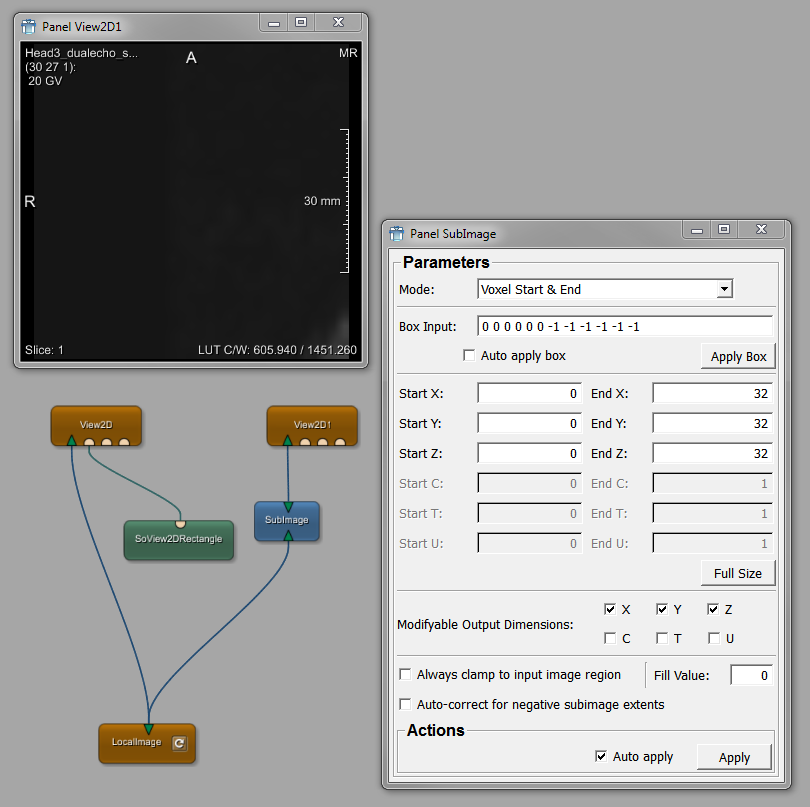Select the SubImage module node
The image size is (810, 807).
click(x=287, y=520)
